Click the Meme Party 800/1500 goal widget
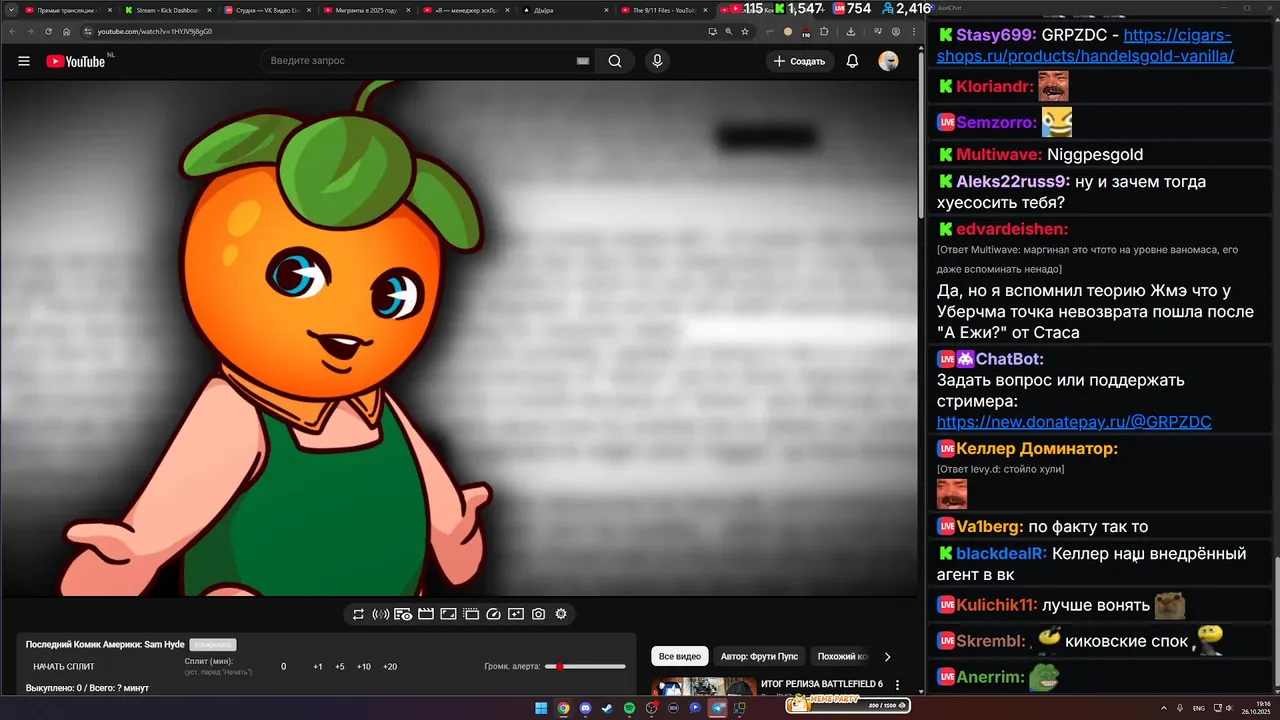 848,704
